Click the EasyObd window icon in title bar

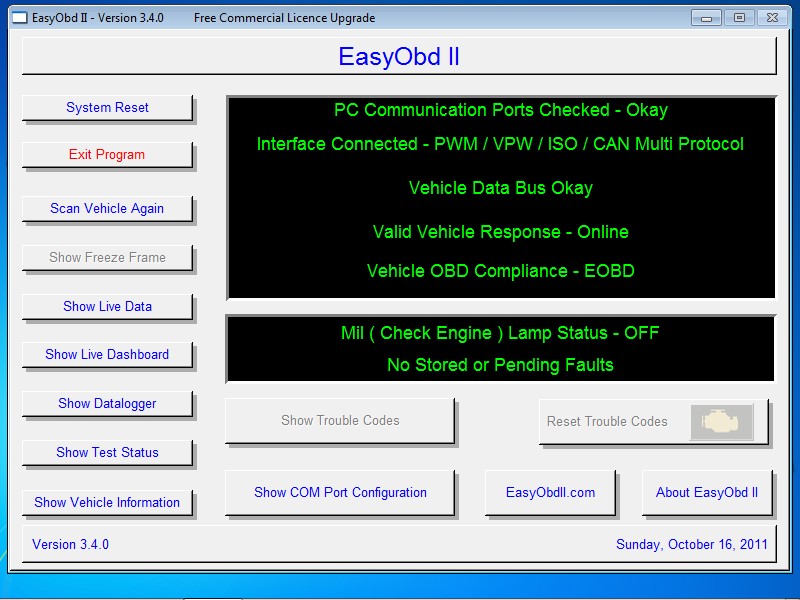(x=19, y=18)
